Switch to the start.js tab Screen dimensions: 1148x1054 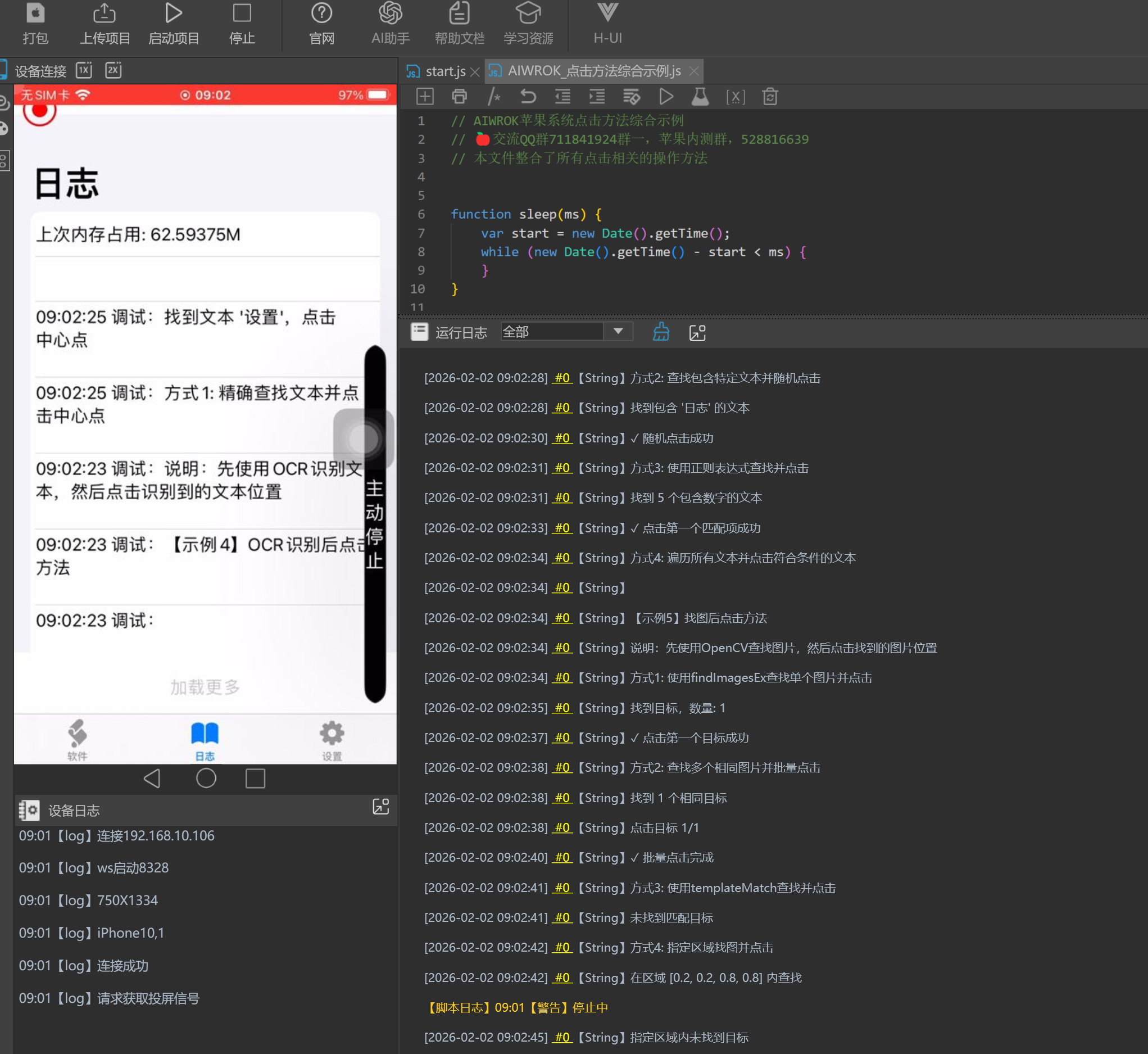click(445, 71)
